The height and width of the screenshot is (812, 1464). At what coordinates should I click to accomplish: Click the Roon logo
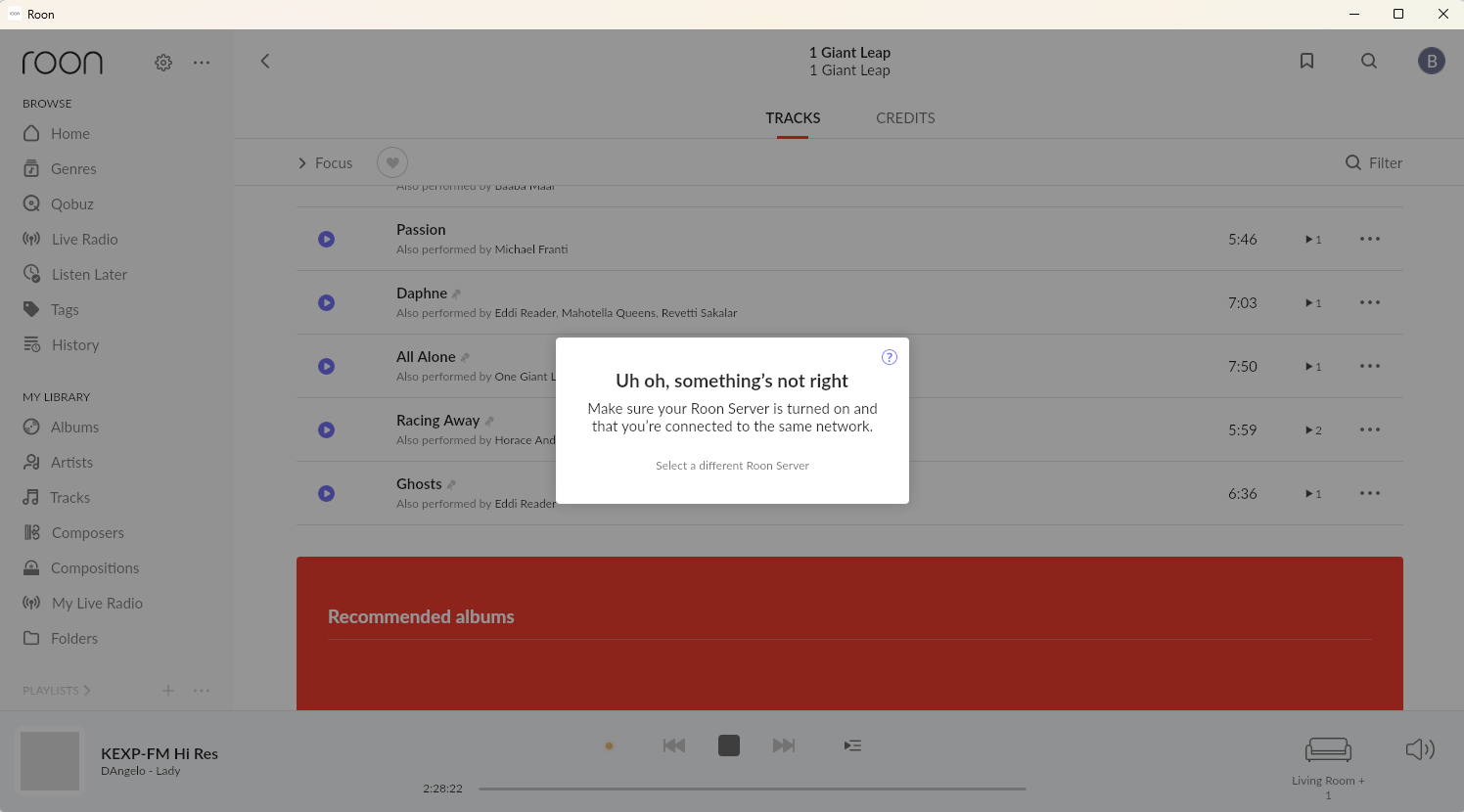click(63, 63)
